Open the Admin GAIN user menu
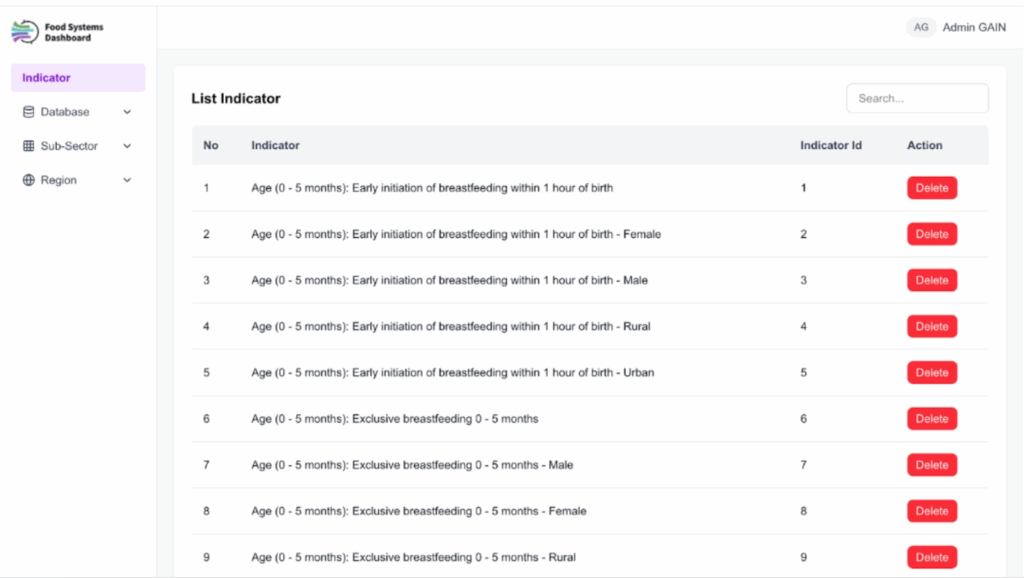Viewport: 1024px width, 578px height. (x=973, y=27)
